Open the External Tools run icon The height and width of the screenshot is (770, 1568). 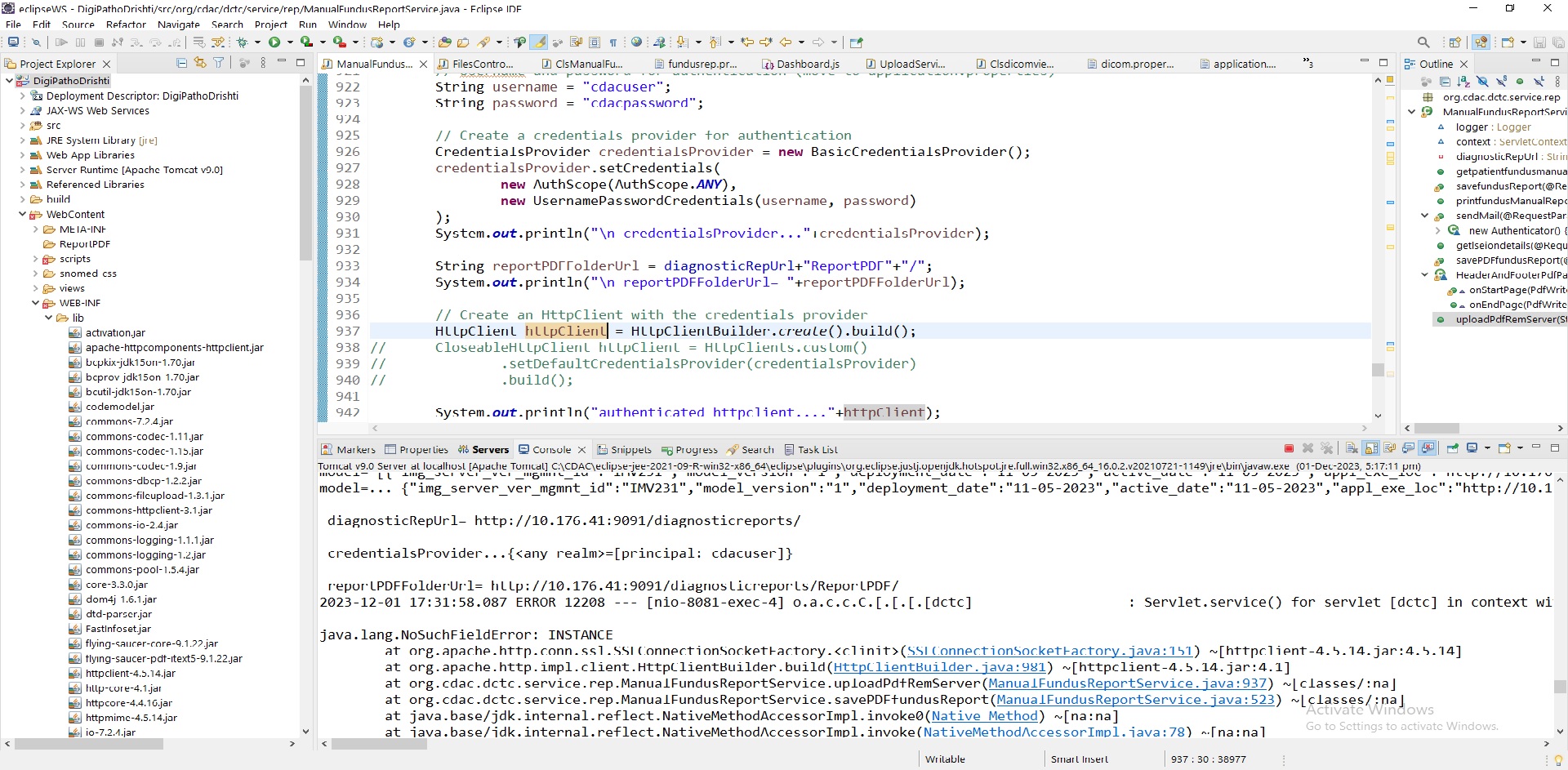[x=339, y=42]
